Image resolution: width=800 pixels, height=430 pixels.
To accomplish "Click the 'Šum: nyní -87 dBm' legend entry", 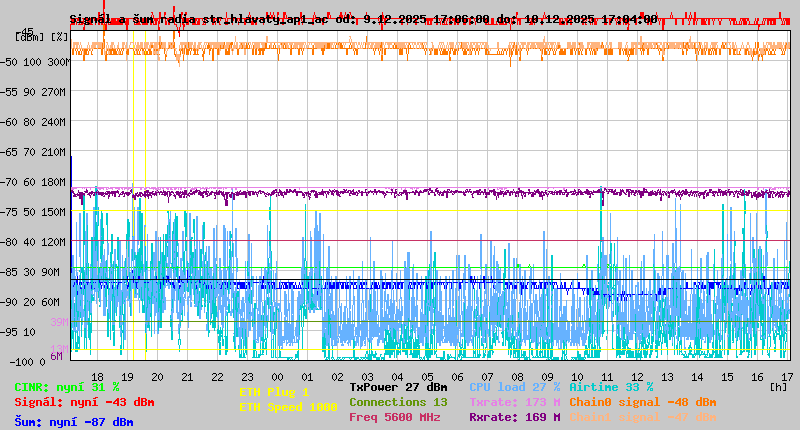I will click(x=74, y=422).
